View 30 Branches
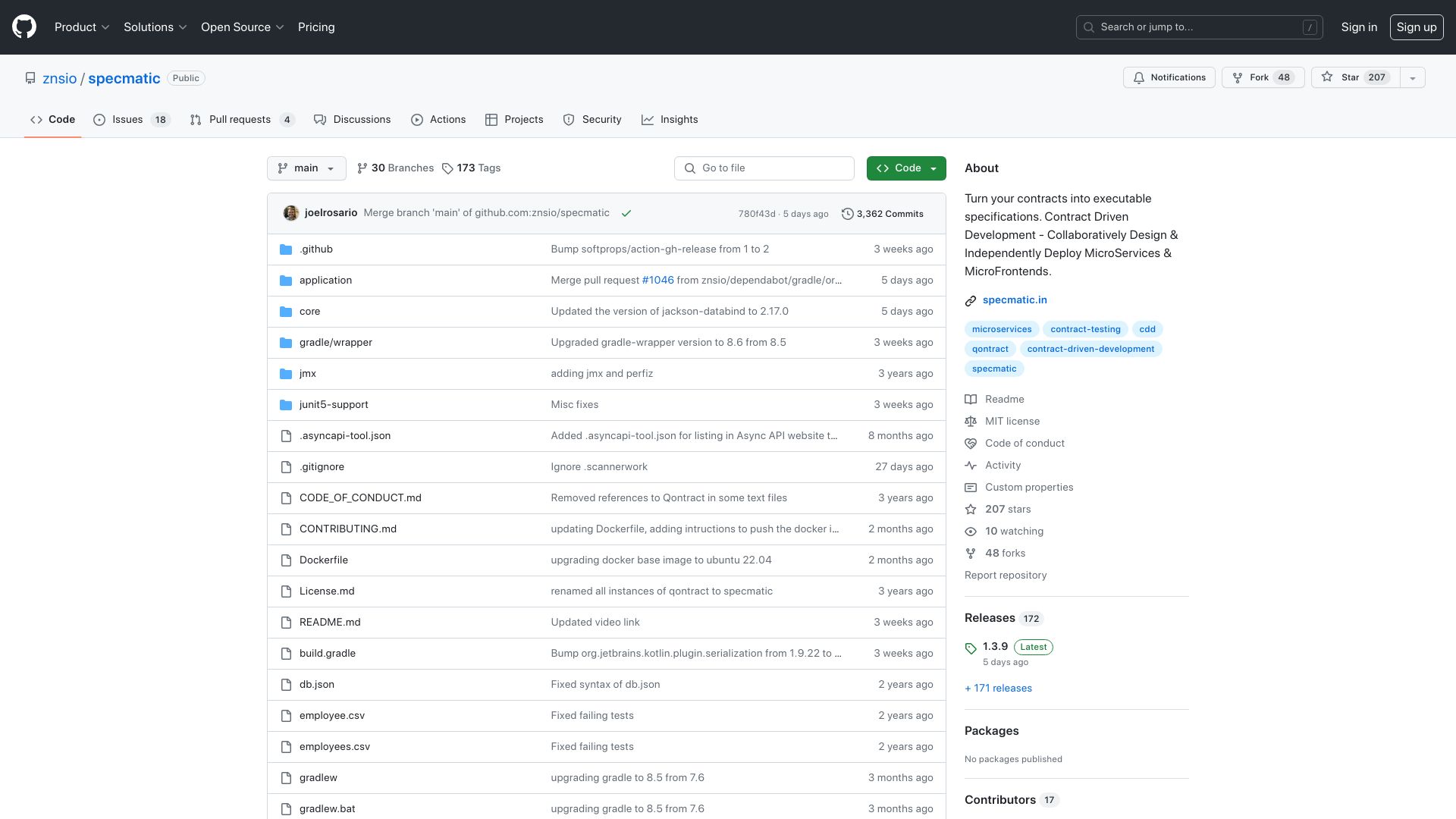This screenshot has width=1456, height=819. (395, 168)
